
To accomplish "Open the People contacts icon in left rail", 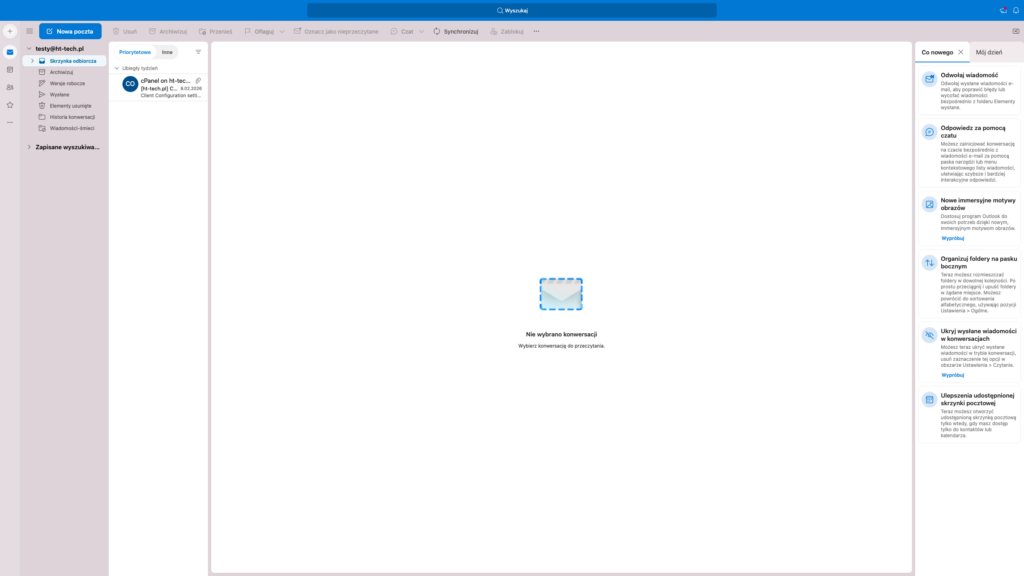I will point(10,88).
